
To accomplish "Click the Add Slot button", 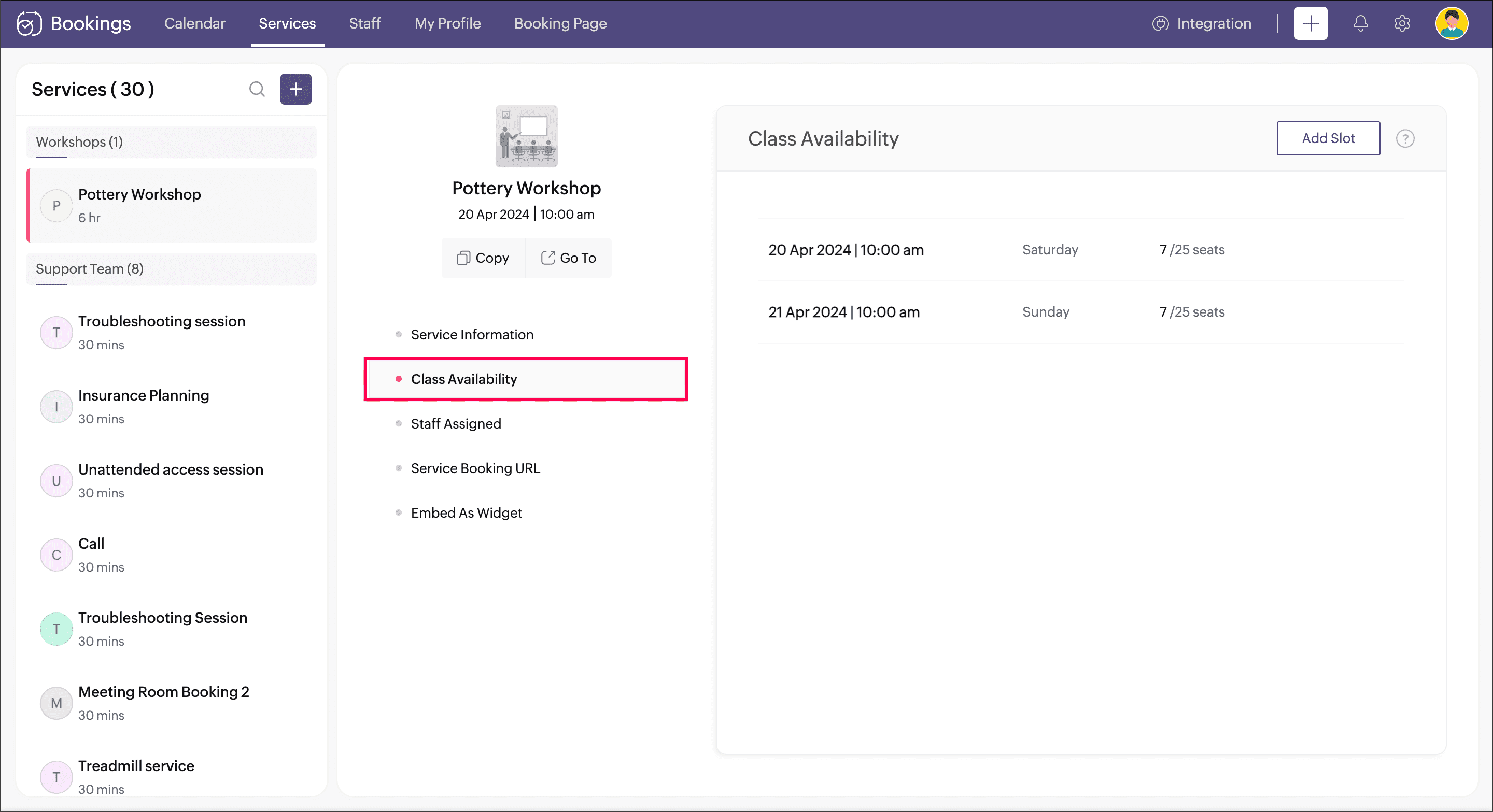I will [x=1328, y=138].
